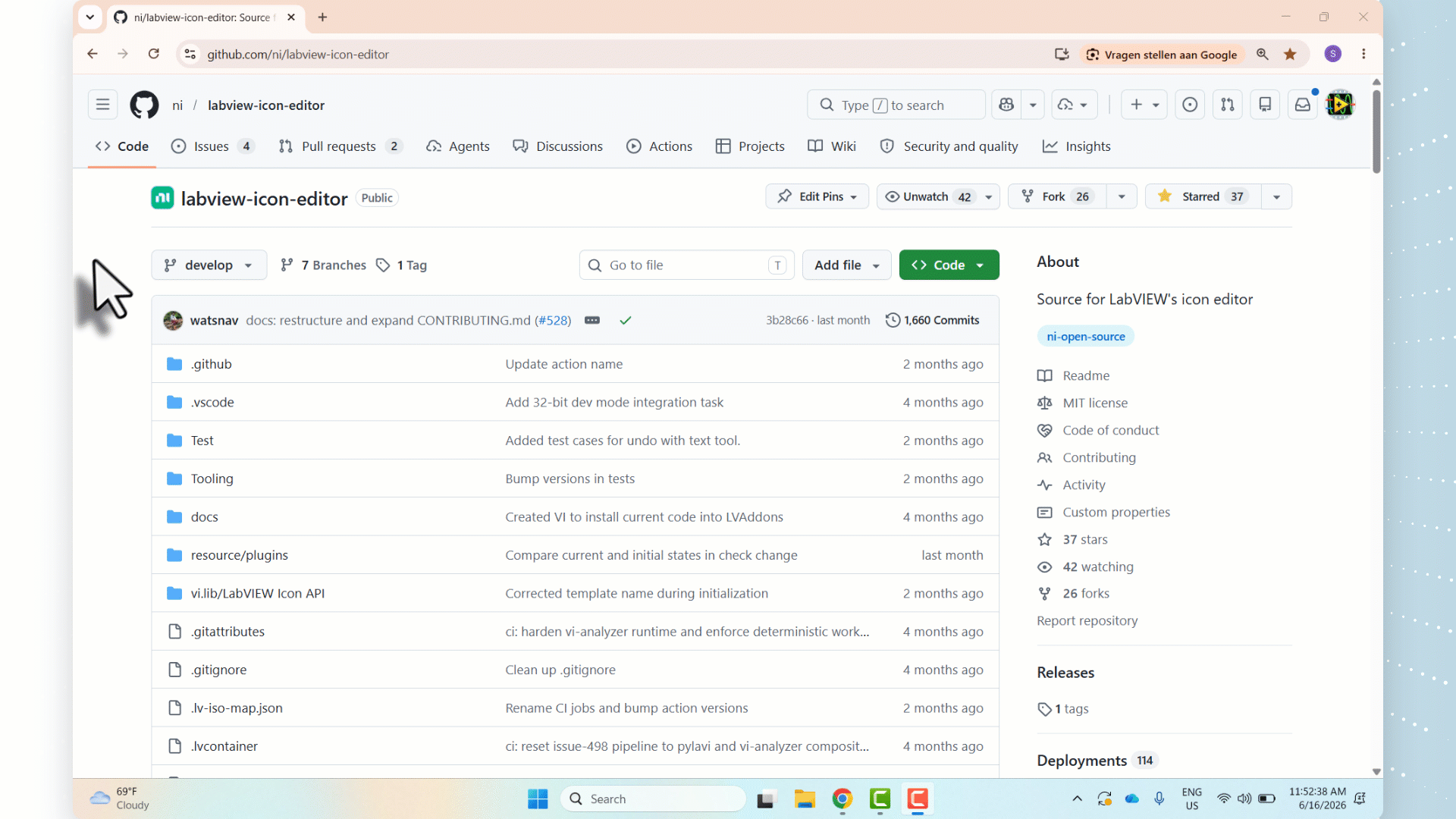Bookmark this page with Chrome star
This screenshot has width=1456, height=819.
[1290, 54]
